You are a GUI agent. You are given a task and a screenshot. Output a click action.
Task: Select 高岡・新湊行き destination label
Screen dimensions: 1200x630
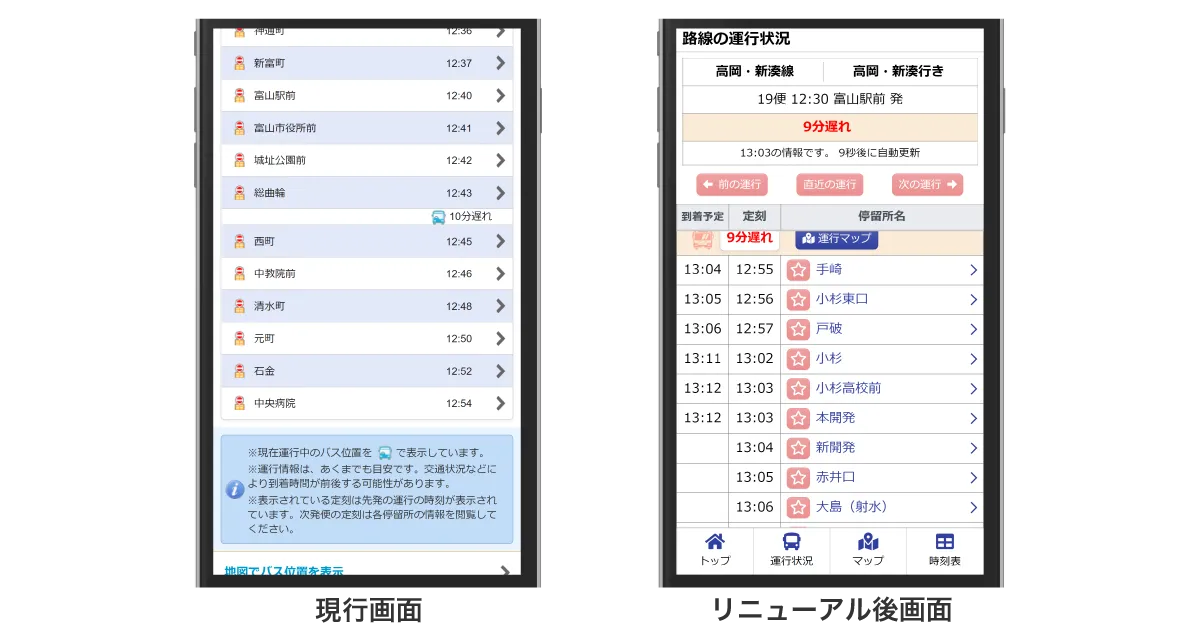point(898,71)
